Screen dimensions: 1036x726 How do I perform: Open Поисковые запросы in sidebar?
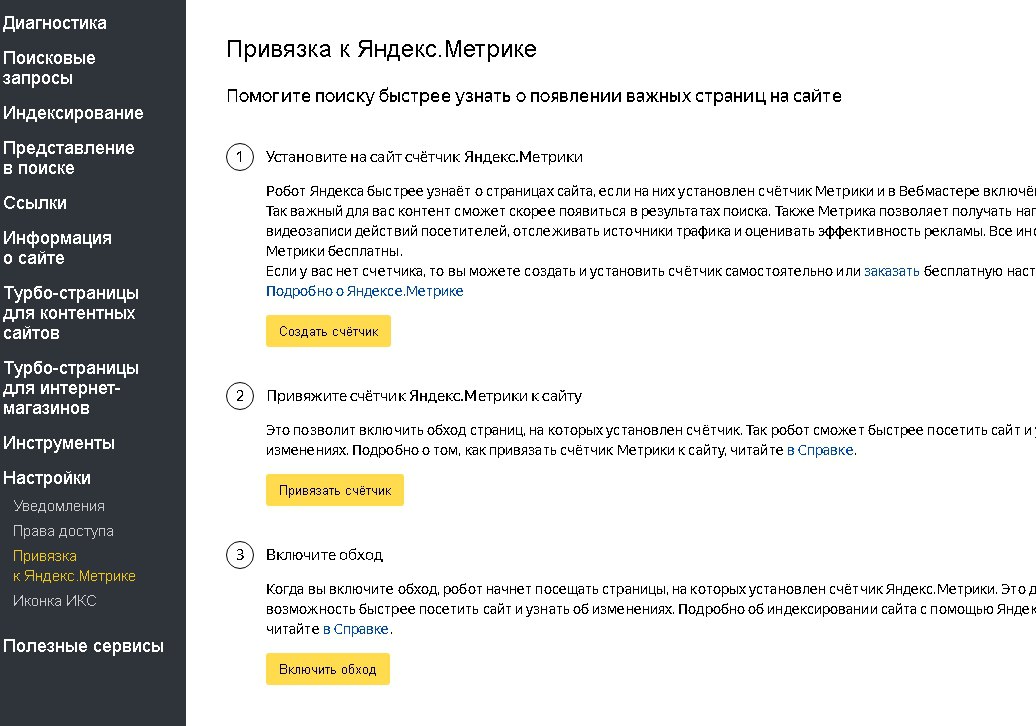tap(49, 68)
